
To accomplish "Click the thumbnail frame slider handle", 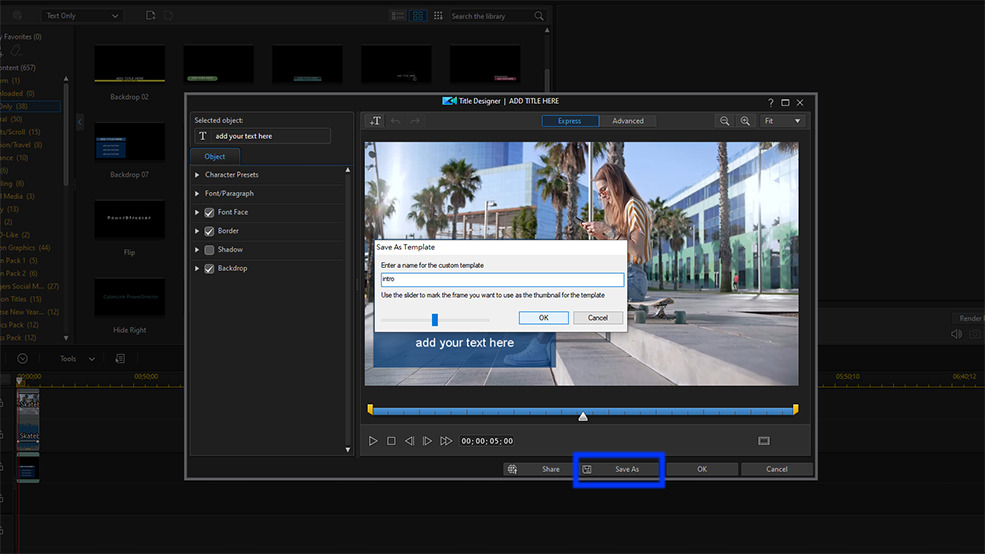I will 435,320.
